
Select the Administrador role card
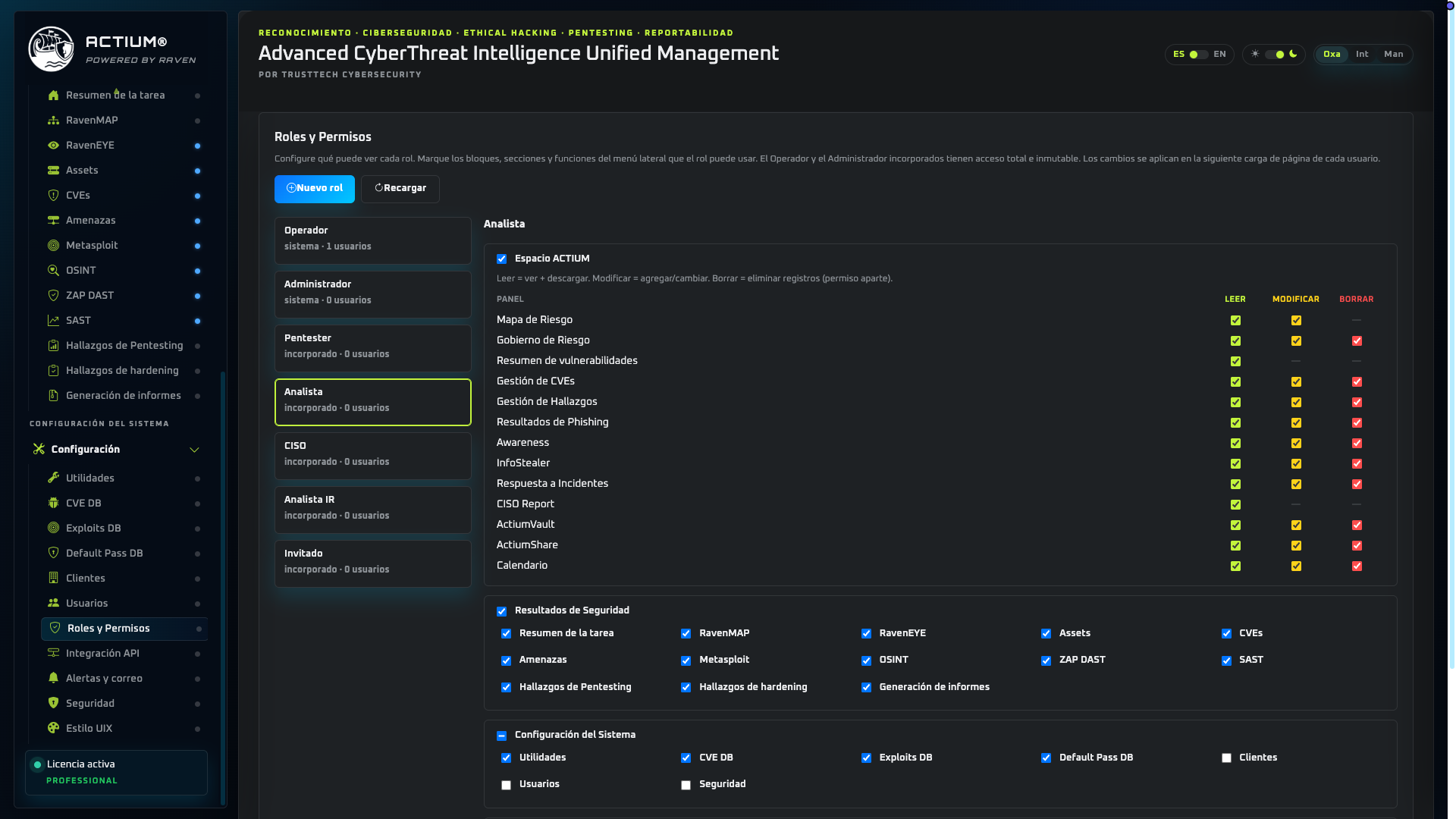[373, 294]
